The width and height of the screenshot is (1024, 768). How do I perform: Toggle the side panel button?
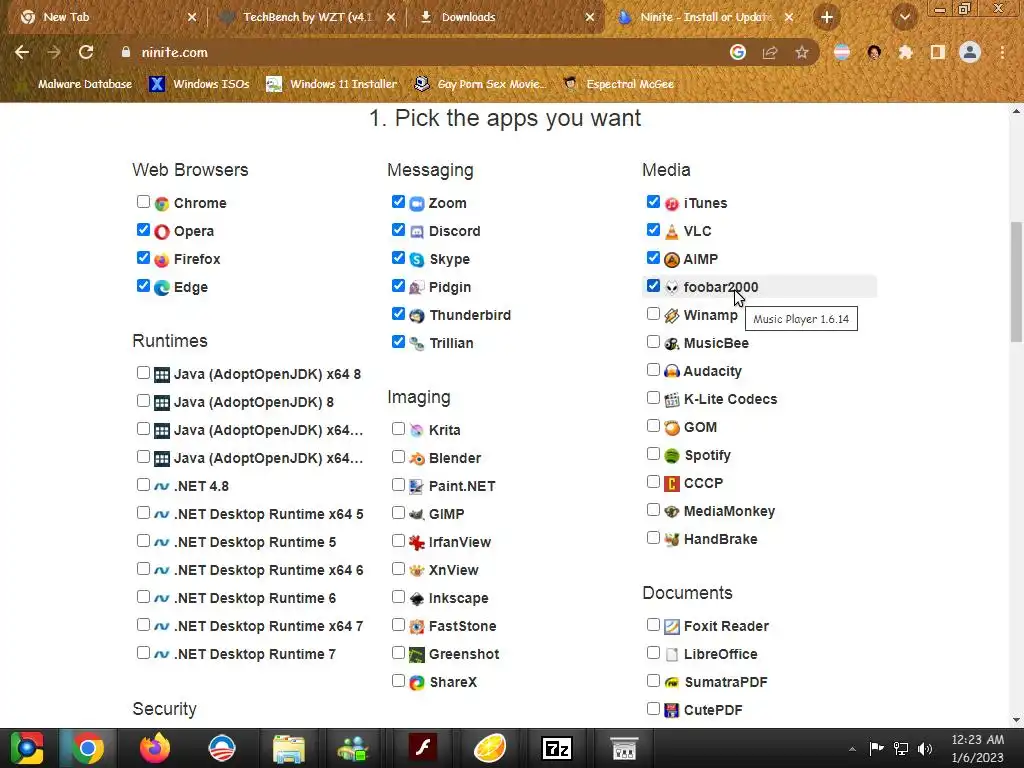tap(938, 52)
